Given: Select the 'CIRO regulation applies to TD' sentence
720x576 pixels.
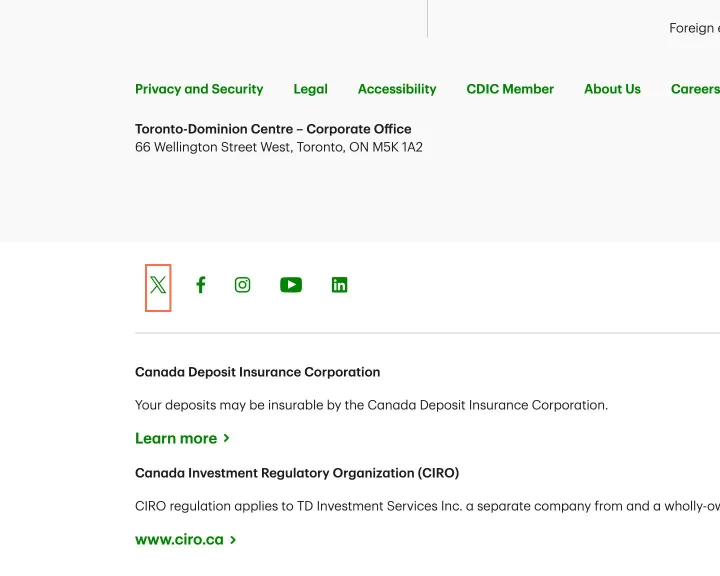Looking at the screenshot, I should click(428, 506).
